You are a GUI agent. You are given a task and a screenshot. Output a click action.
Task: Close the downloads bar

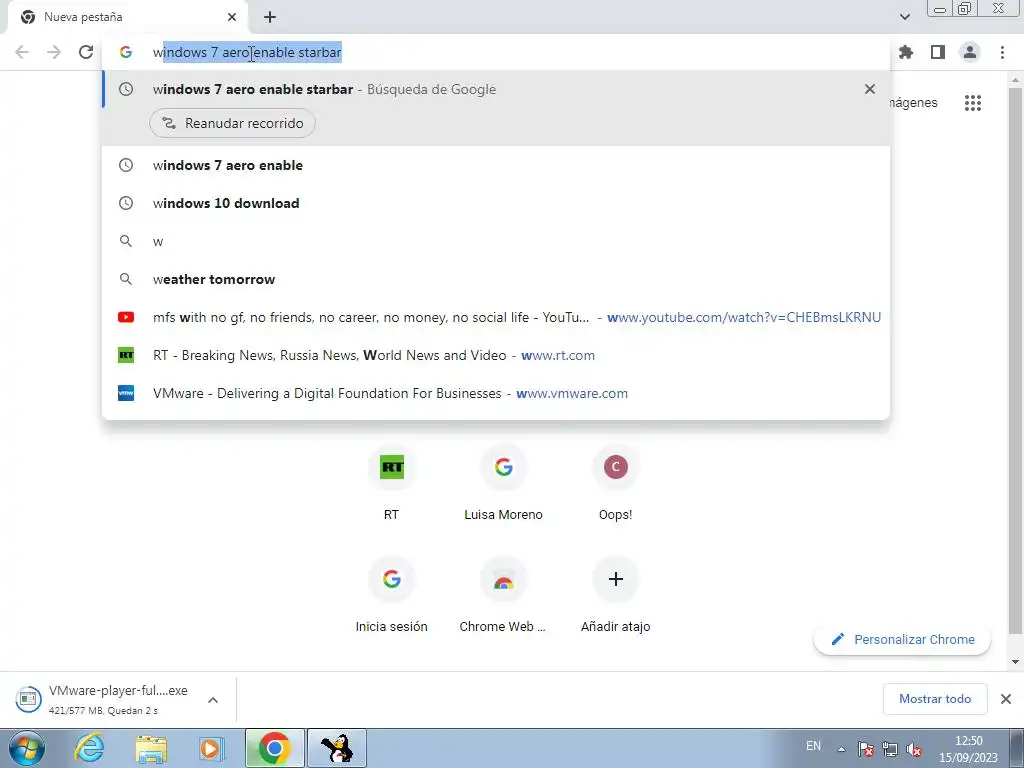click(x=1006, y=699)
